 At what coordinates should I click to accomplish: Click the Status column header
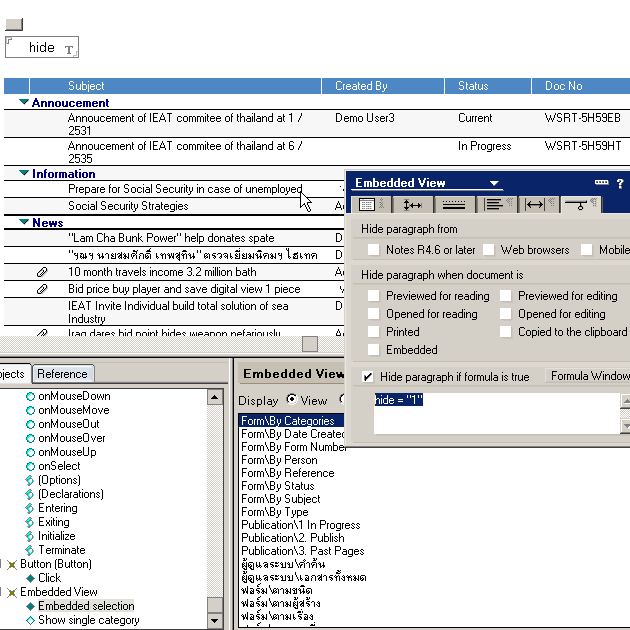[x=488, y=86]
